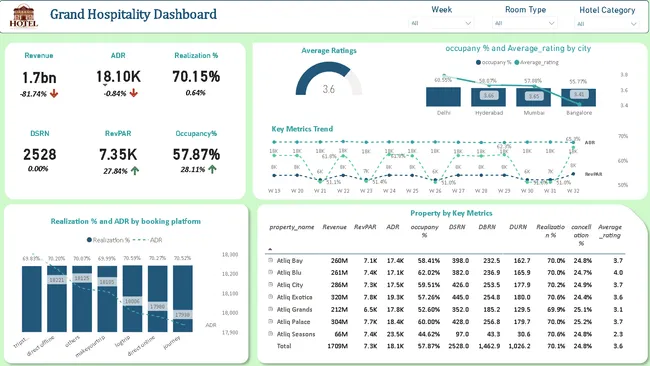Image resolution: width=650 pixels, height=366 pixels.
Task: Open the Room Type filter dropdown
Action: (524, 23)
